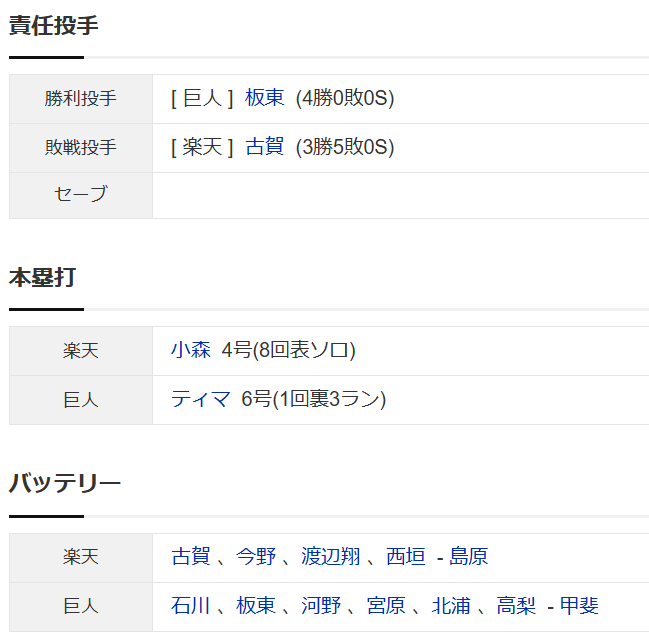Select 板東 in the 巨人 battery row
This screenshot has height=640, width=649.
coord(256,606)
